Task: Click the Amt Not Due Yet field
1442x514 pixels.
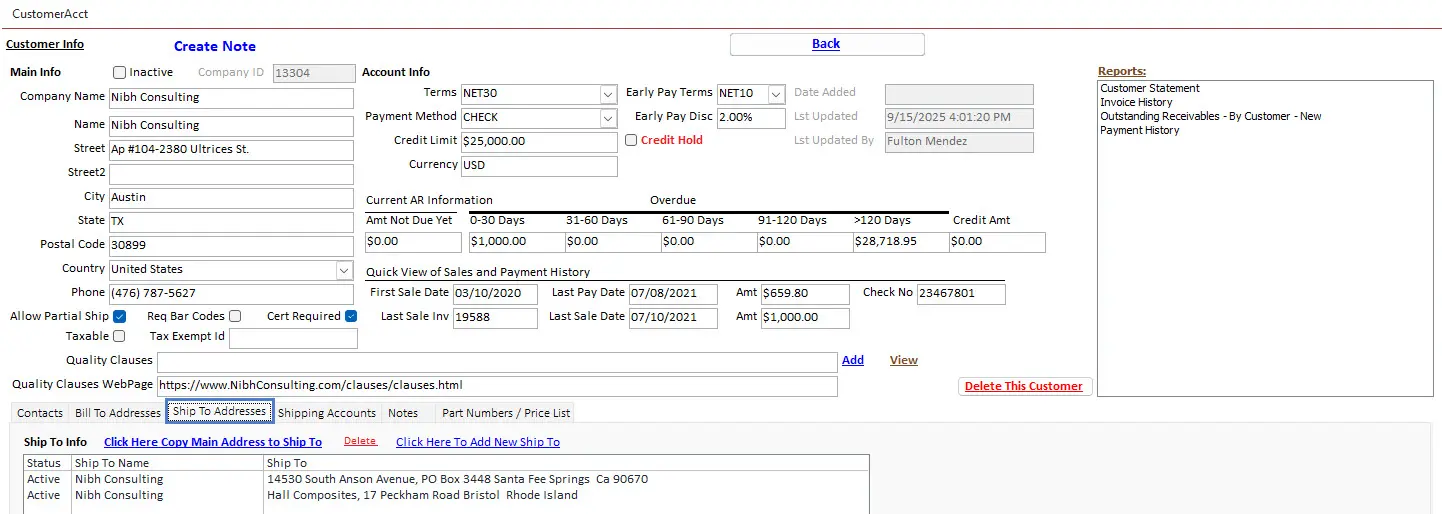Action: tap(413, 242)
